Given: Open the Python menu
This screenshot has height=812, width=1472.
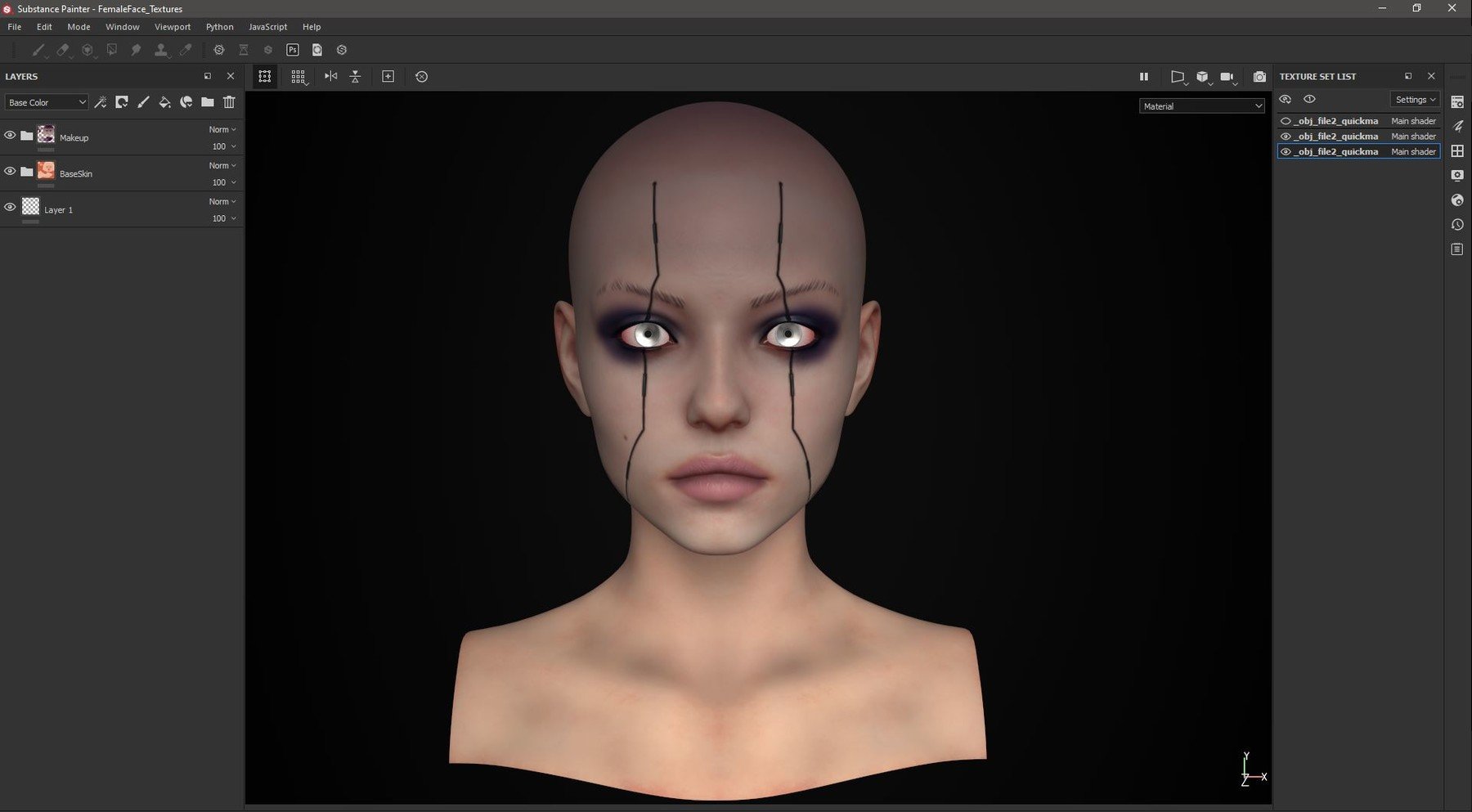Looking at the screenshot, I should pyautogui.click(x=220, y=27).
